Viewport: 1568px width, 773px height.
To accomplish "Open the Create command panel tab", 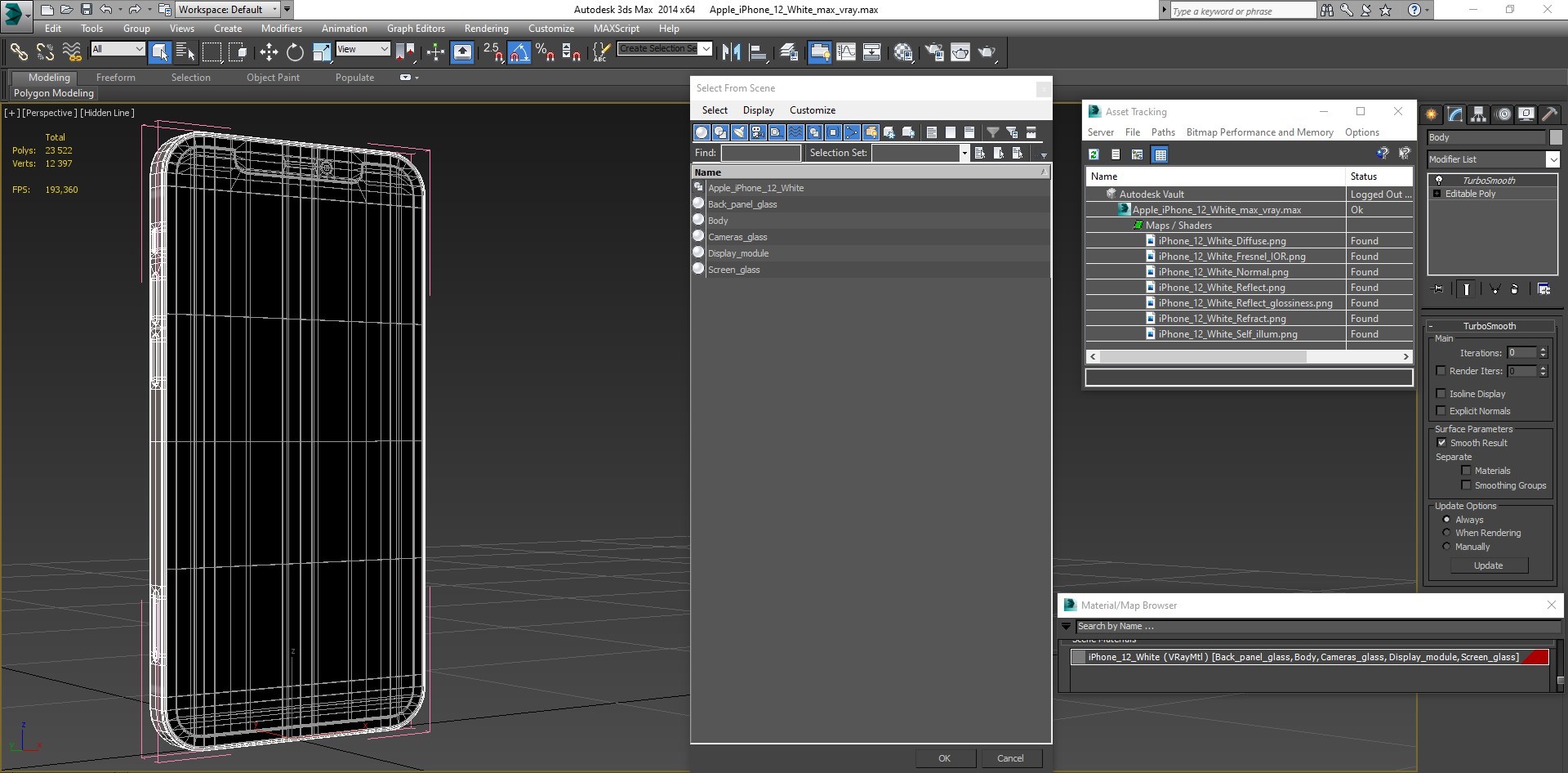I will (1432, 114).
